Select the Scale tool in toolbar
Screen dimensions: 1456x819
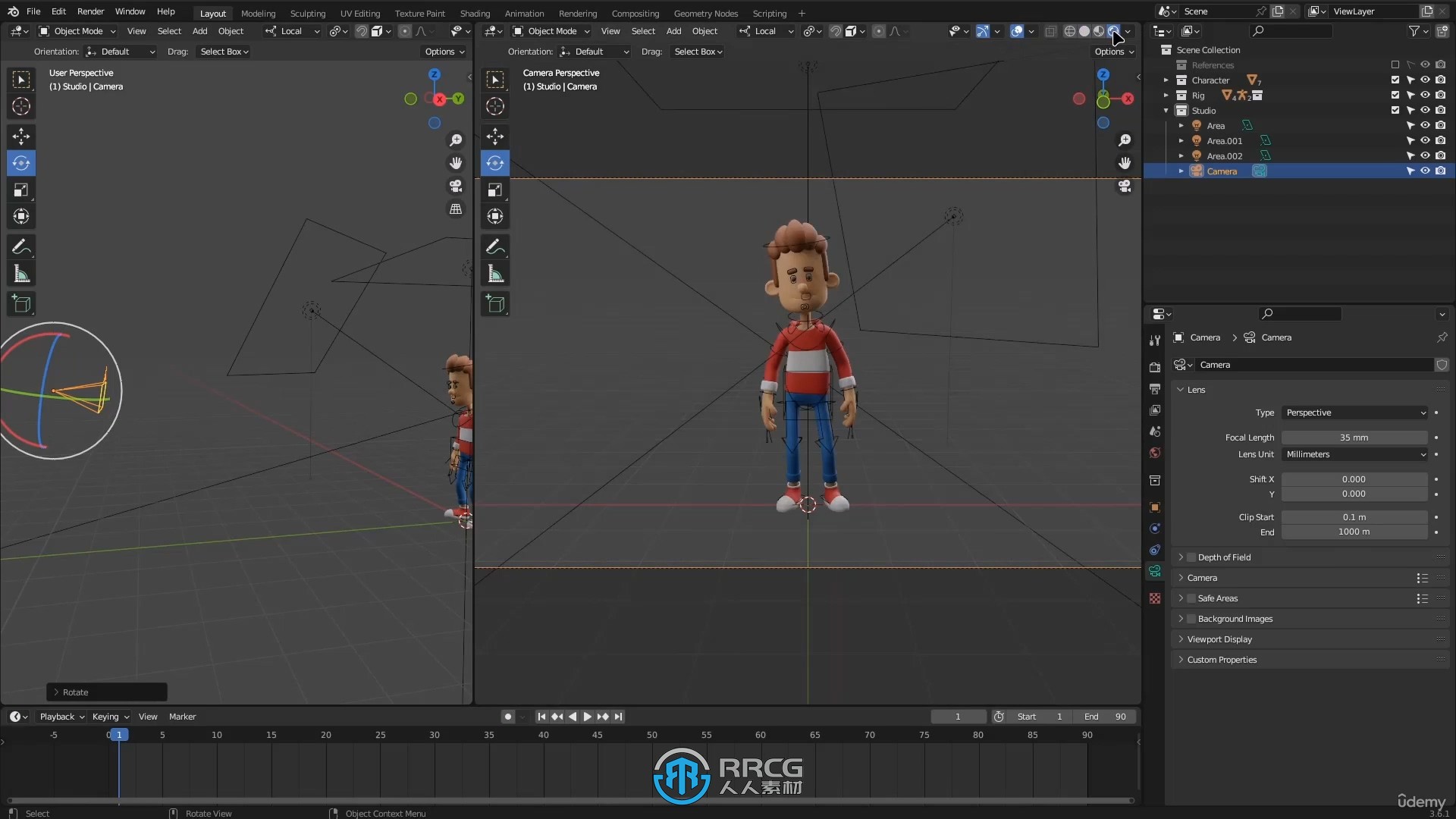click(21, 189)
